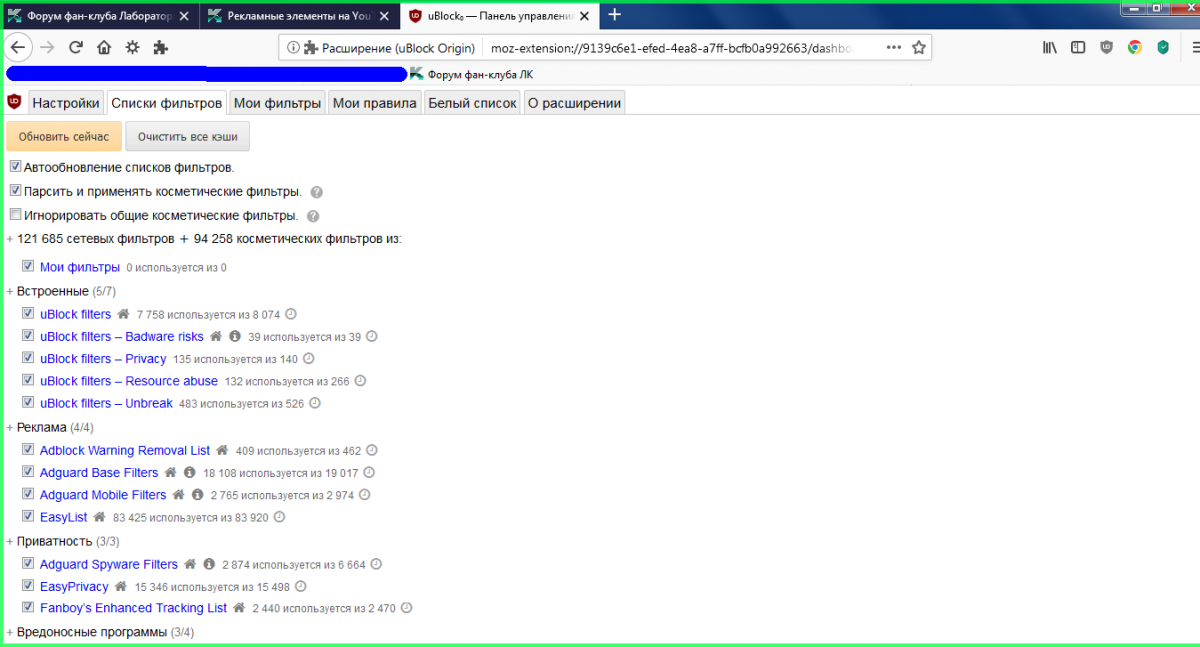
Task: Open home page icon of EasyPrivacy
Action: tap(121, 586)
